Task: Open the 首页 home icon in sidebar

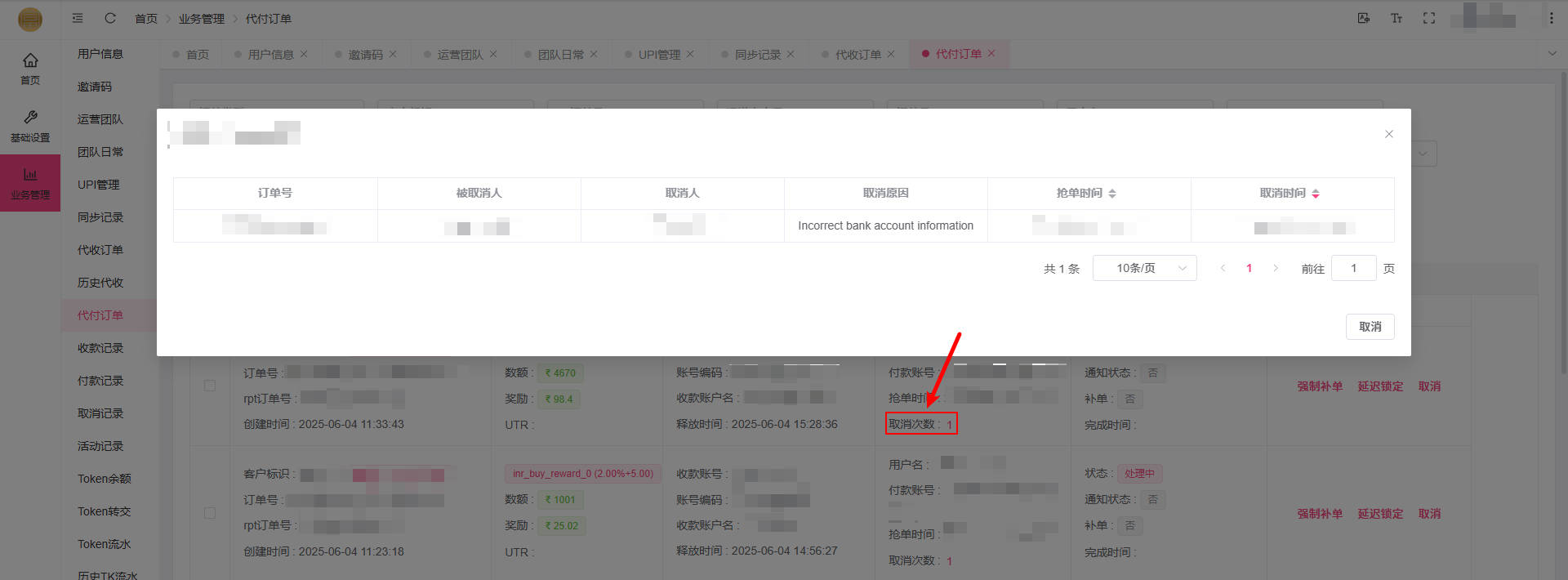Action: 30,68
